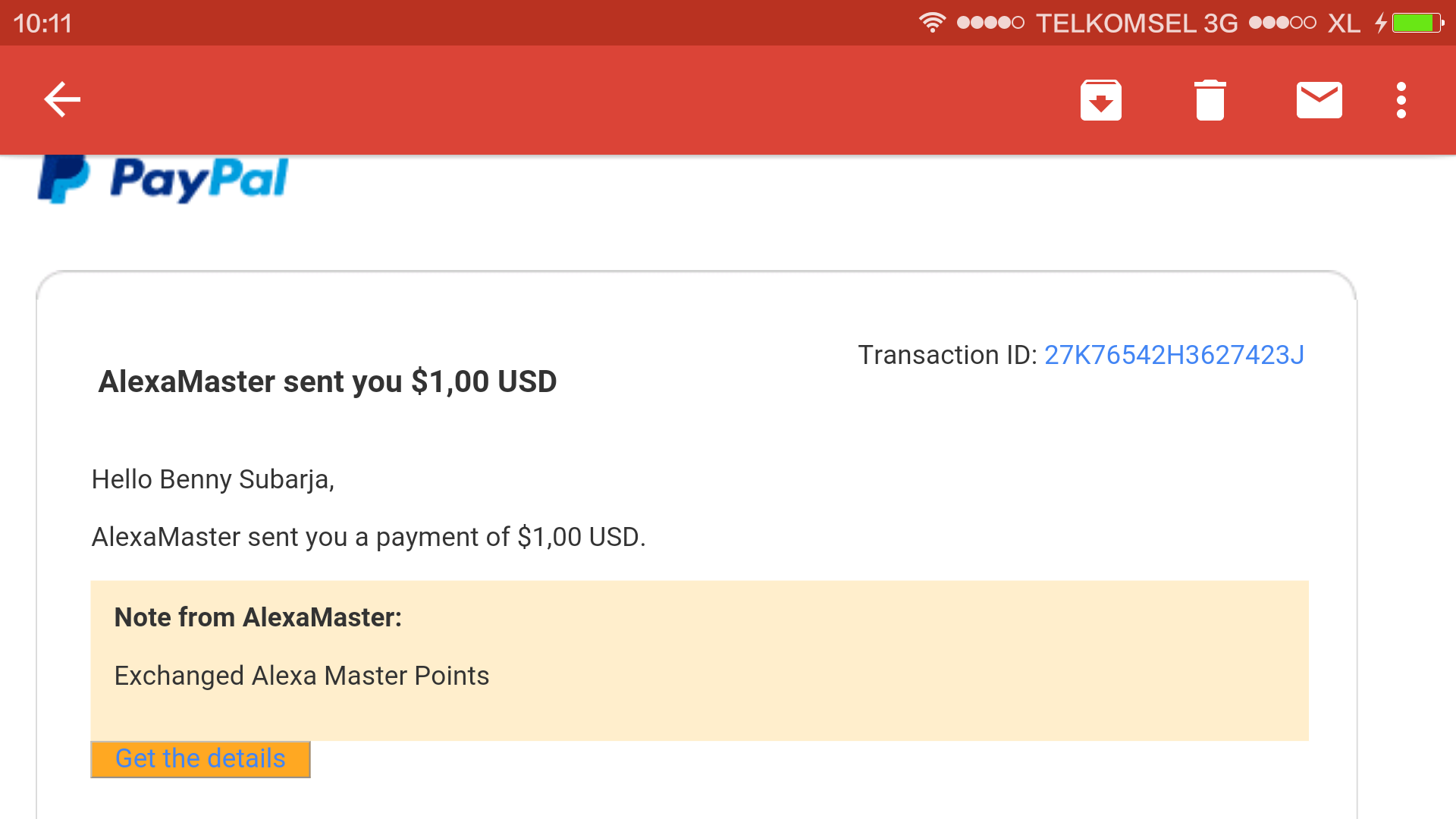The width and height of the screenshot is (1456, 819).
Task: Open transaction 27K76542H3627423J details
Action: point(1174,354)
